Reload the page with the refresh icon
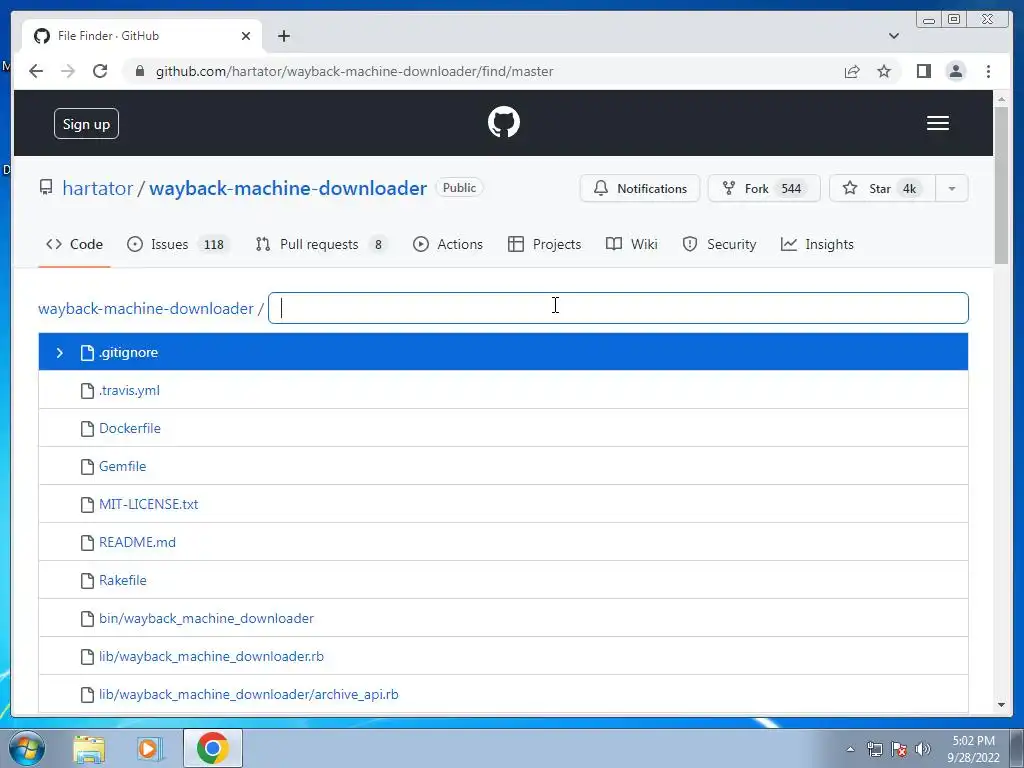Viewport: 1024px width, 768px height. pyautogui.click(x=100, y=71)
